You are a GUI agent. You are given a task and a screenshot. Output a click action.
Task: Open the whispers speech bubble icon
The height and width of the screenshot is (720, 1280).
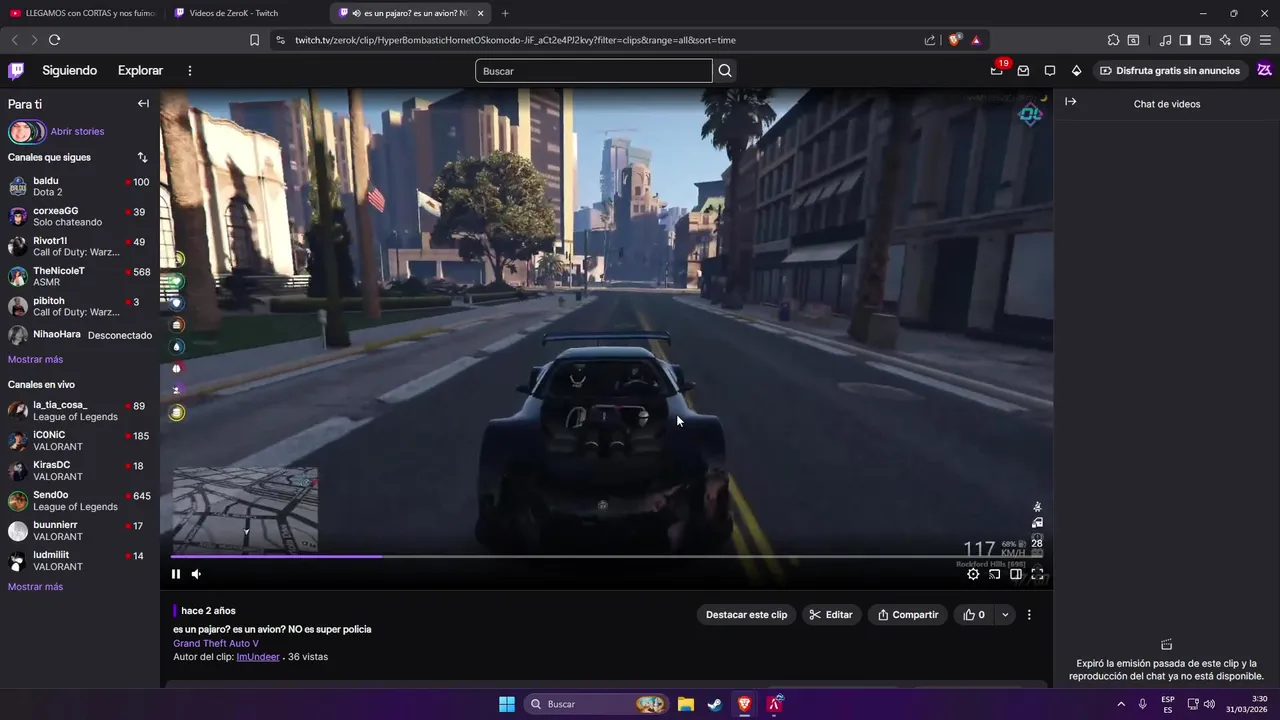1050,70
